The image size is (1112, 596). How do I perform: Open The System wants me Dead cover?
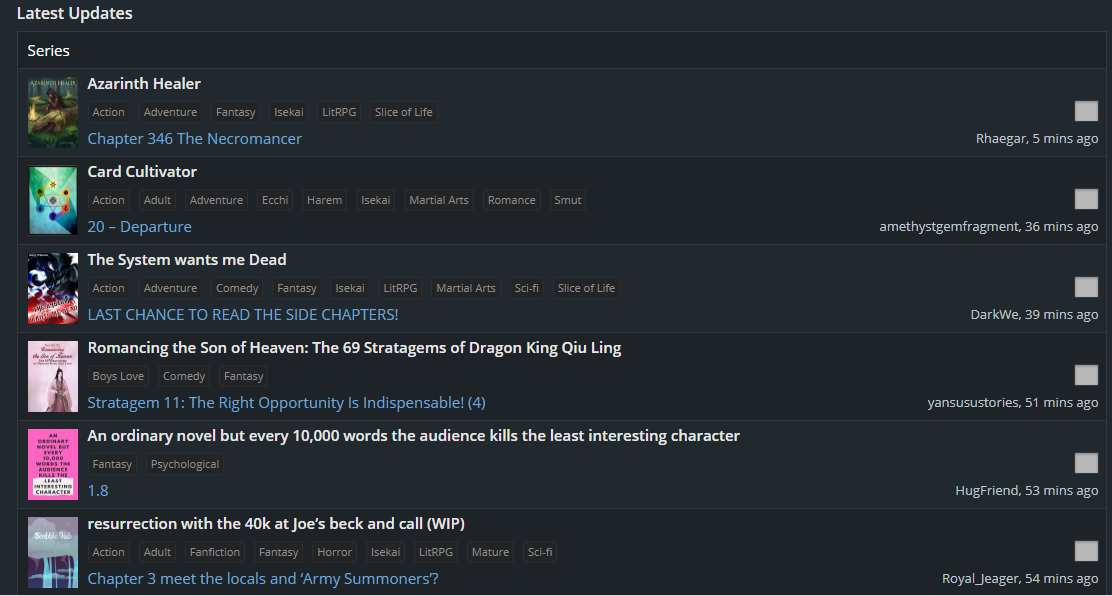(53, 288)
